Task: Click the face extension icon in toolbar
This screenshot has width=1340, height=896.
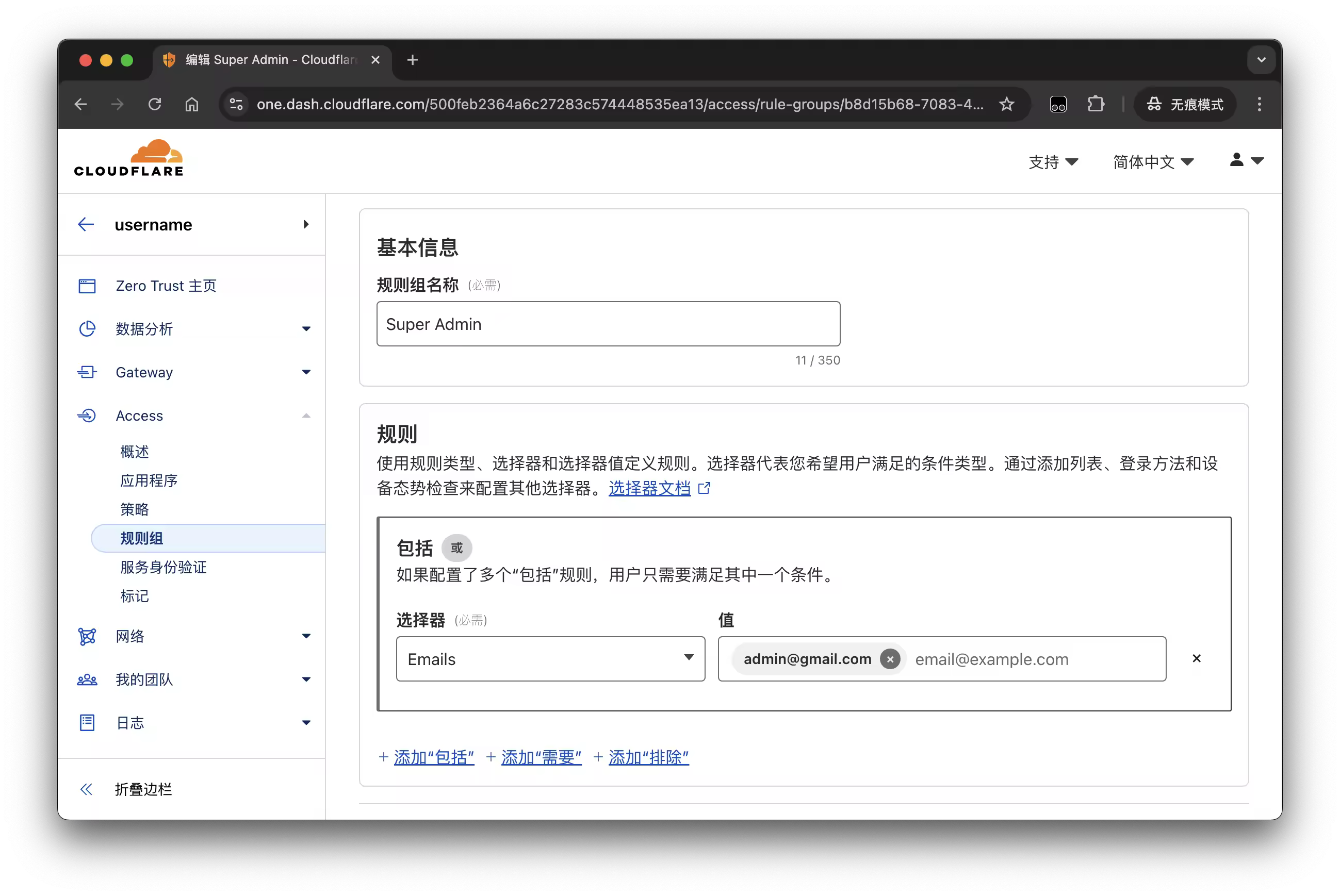Action: [1058, 104]
